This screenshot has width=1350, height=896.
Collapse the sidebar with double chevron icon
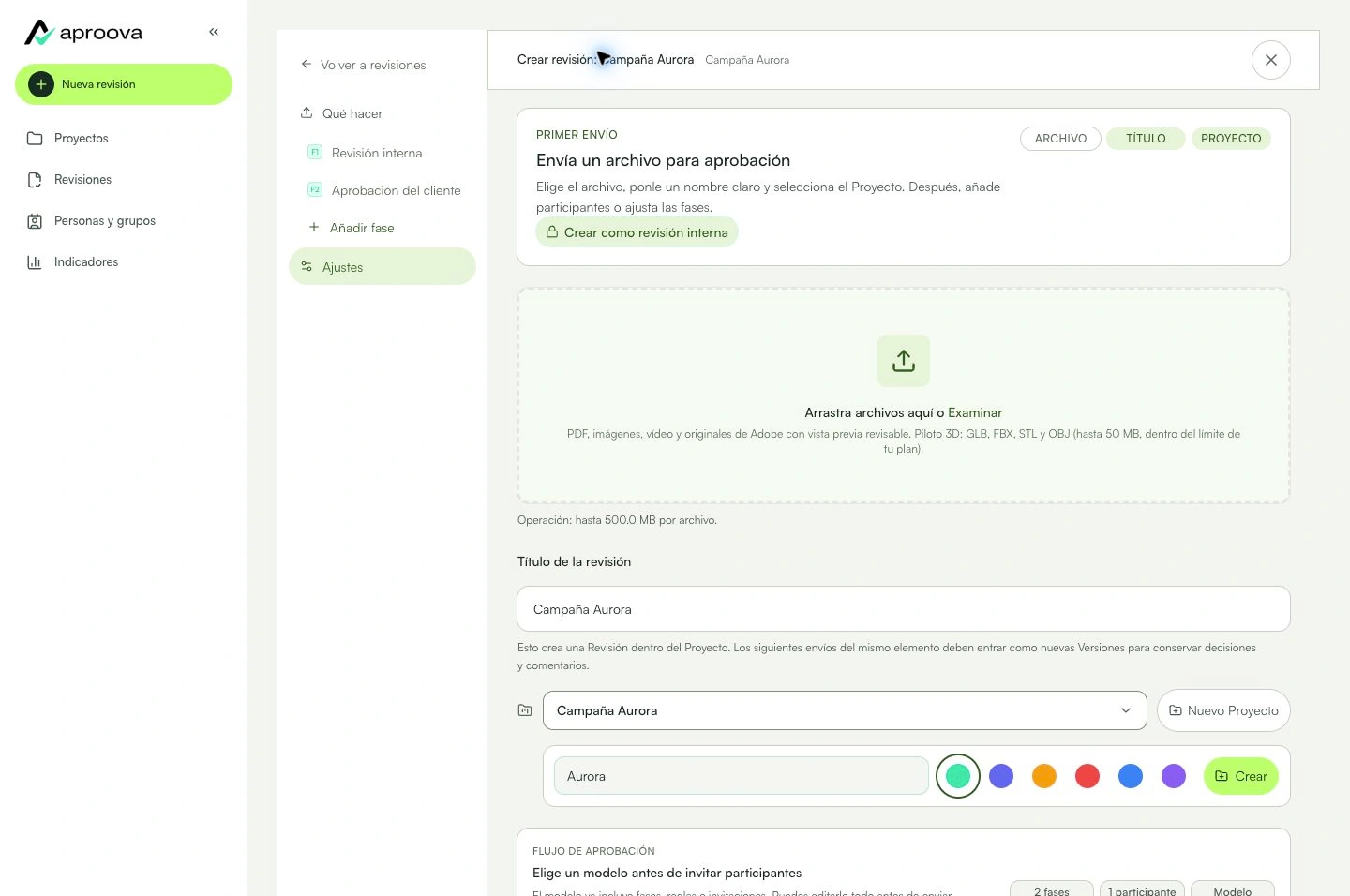[214, 32]
